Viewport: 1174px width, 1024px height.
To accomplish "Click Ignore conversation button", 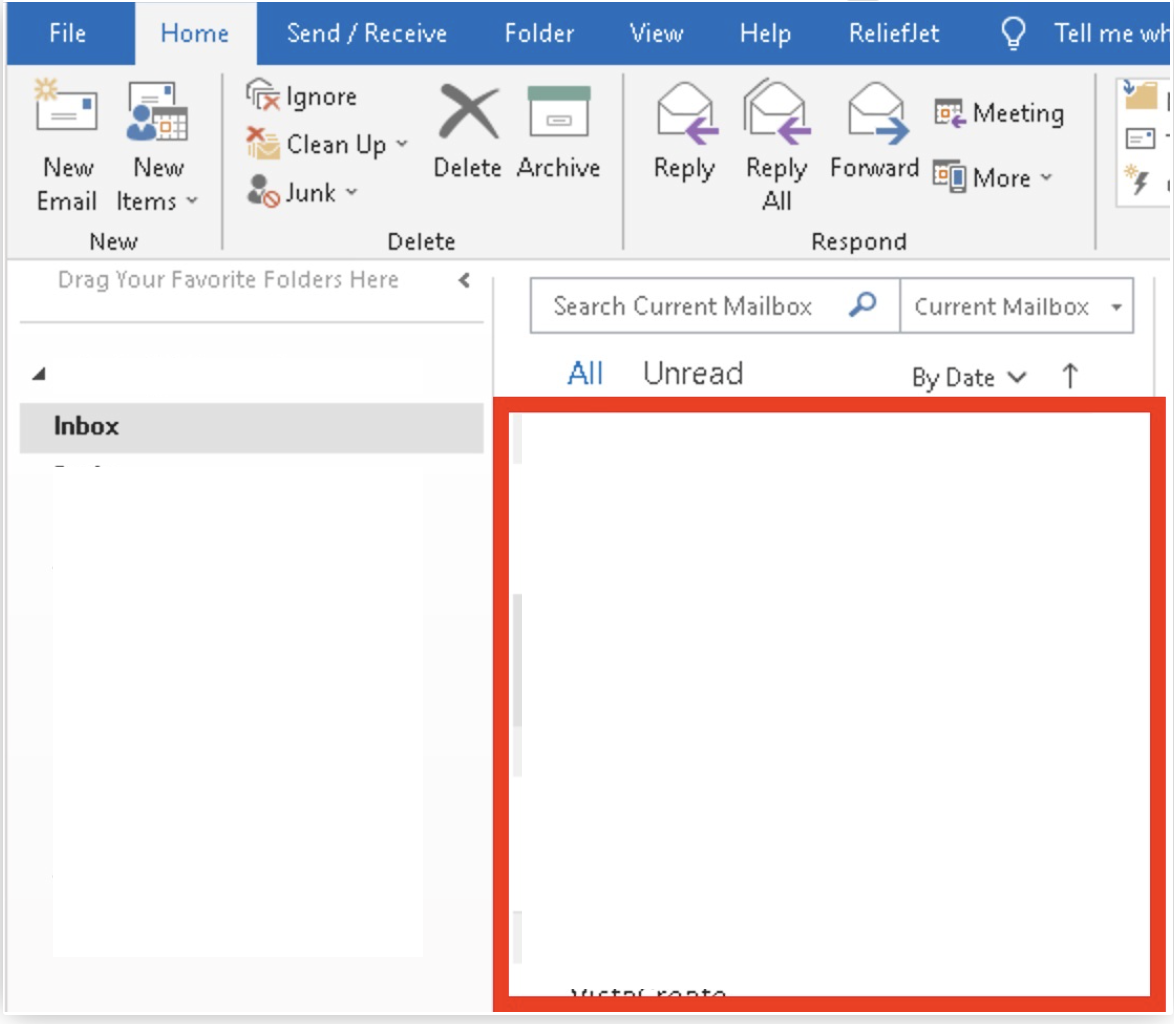I will tap(302, 97).
